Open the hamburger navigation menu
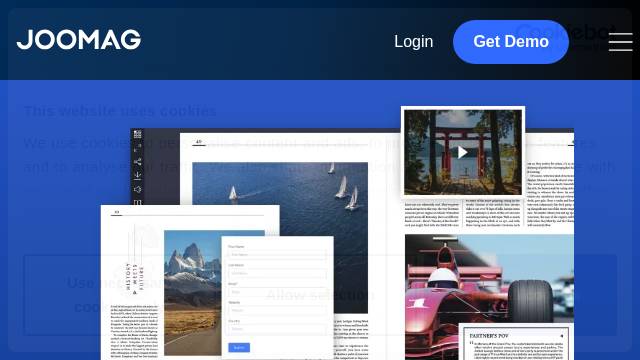 pyautogui.click(x=620, y=42)
